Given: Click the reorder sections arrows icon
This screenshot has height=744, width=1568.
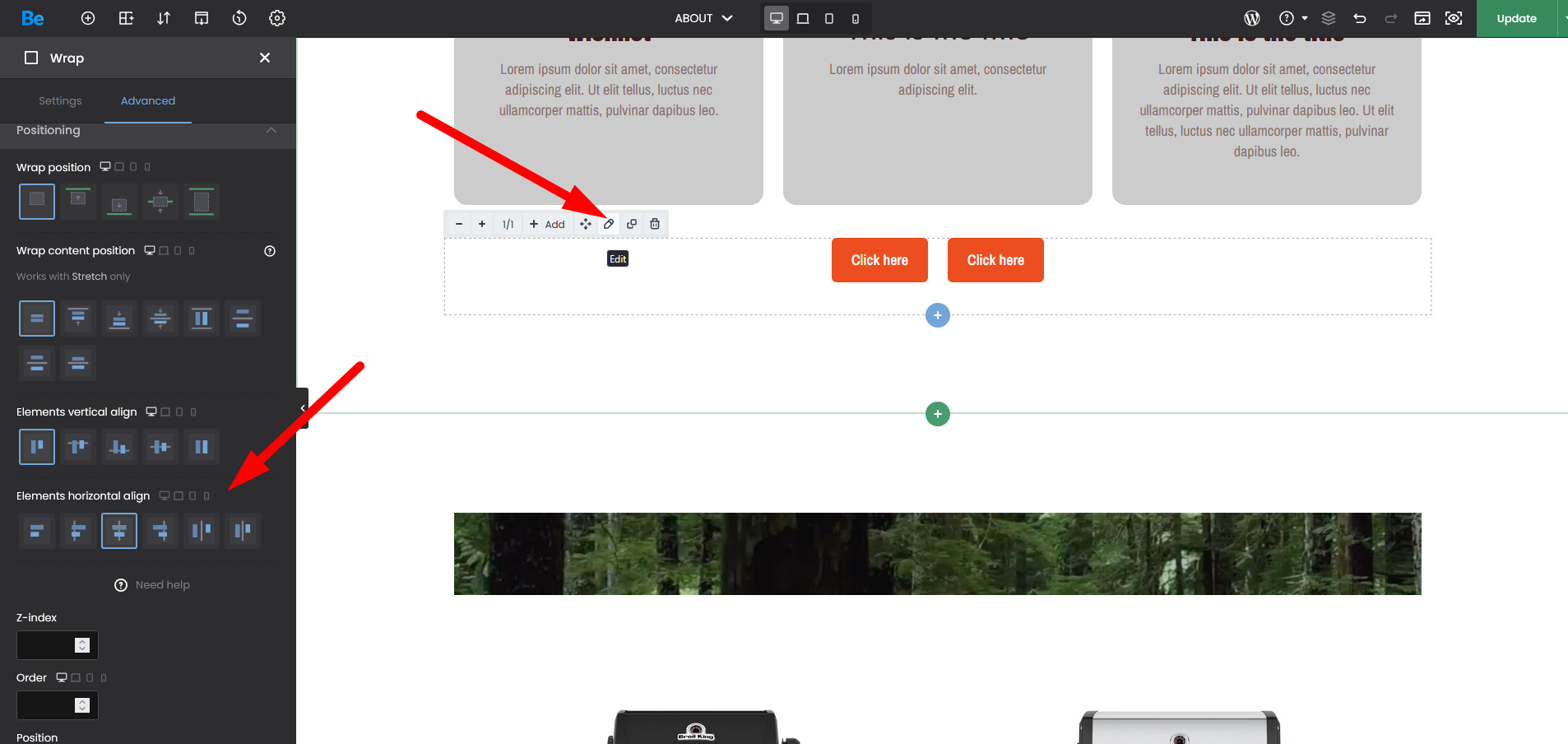Looking at the screenshot, I should [164, 18].
